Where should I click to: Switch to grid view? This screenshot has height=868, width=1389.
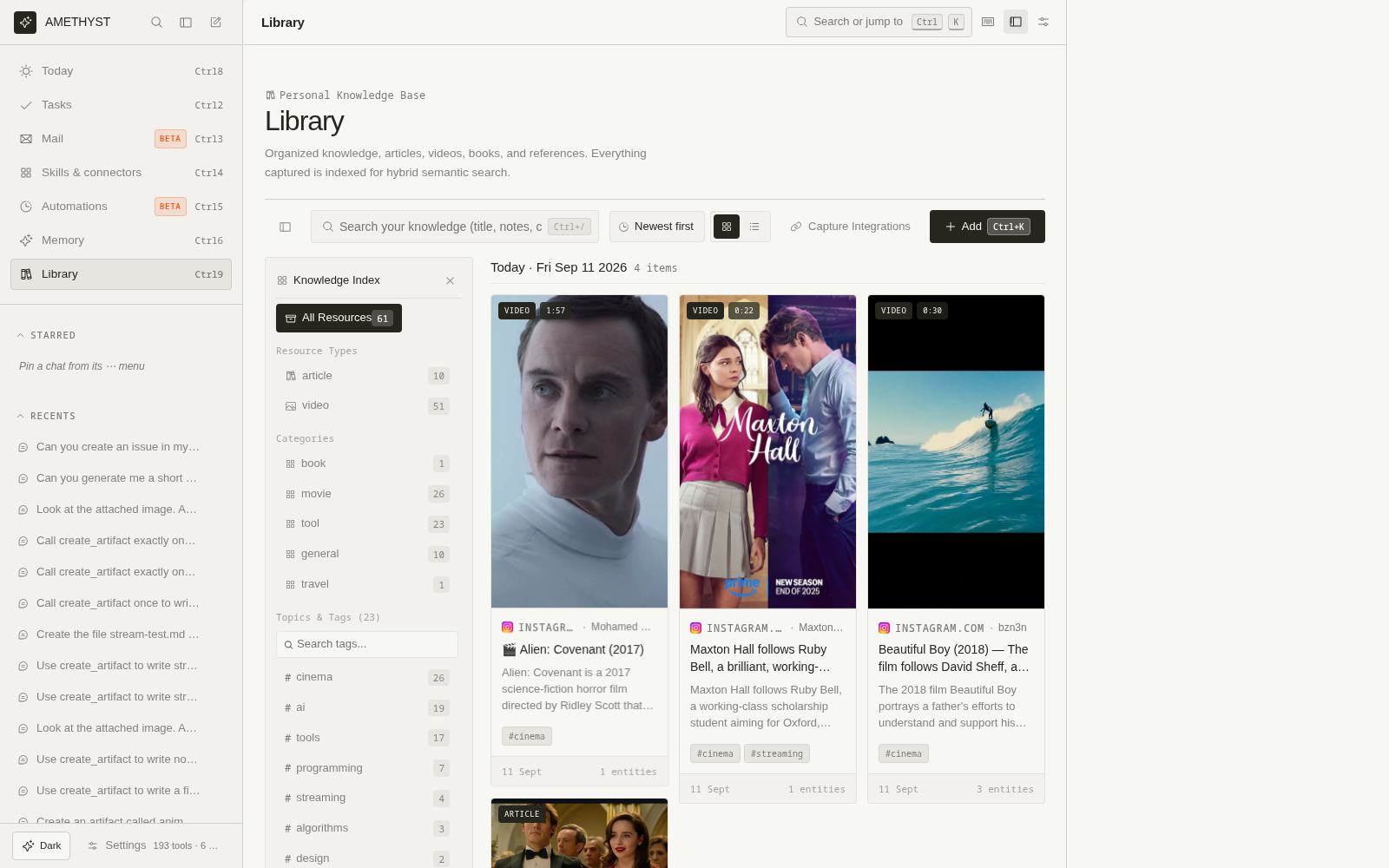point(727,227)
